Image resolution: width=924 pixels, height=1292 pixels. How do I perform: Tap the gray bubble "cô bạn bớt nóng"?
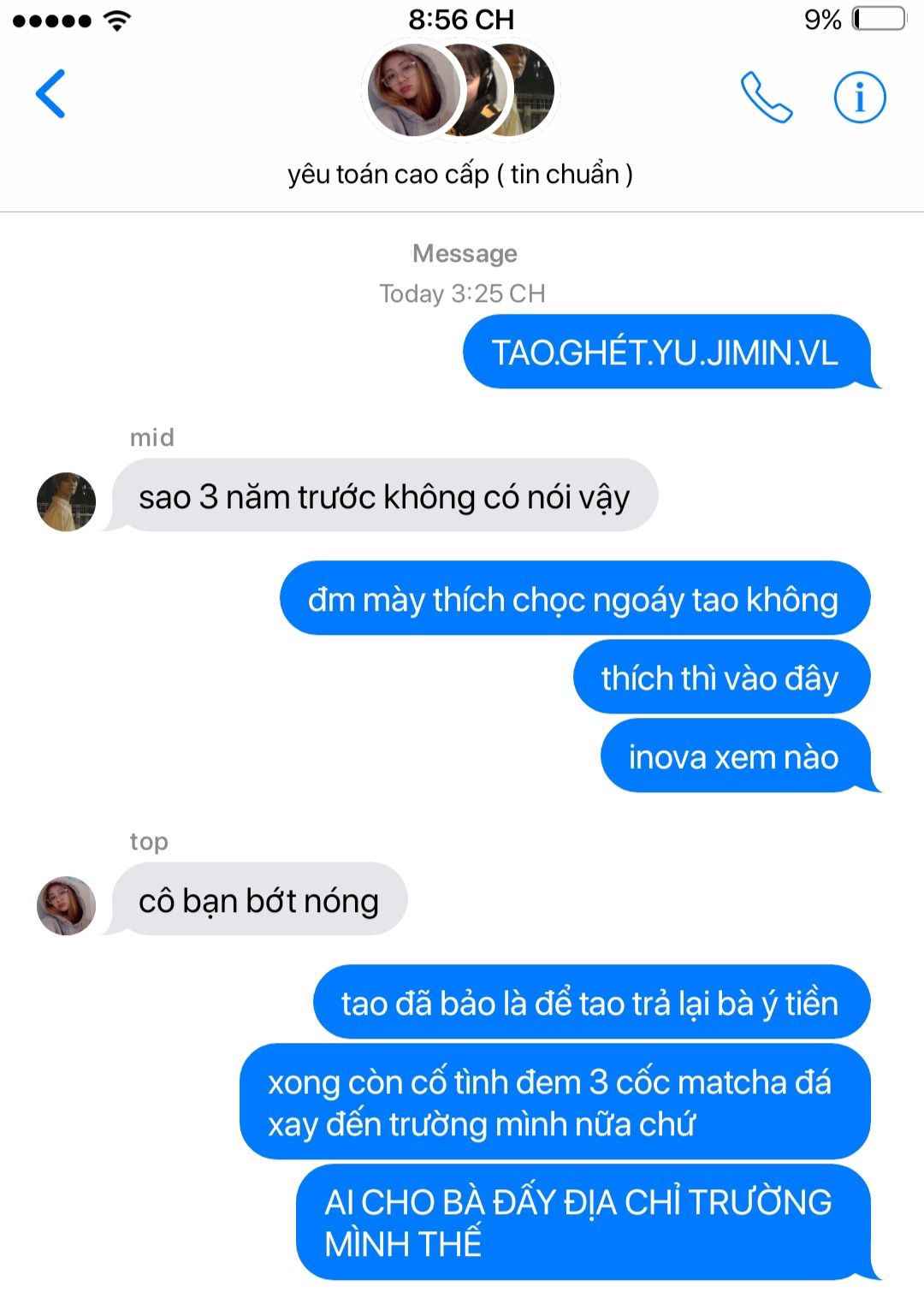[x=259, y=899]
